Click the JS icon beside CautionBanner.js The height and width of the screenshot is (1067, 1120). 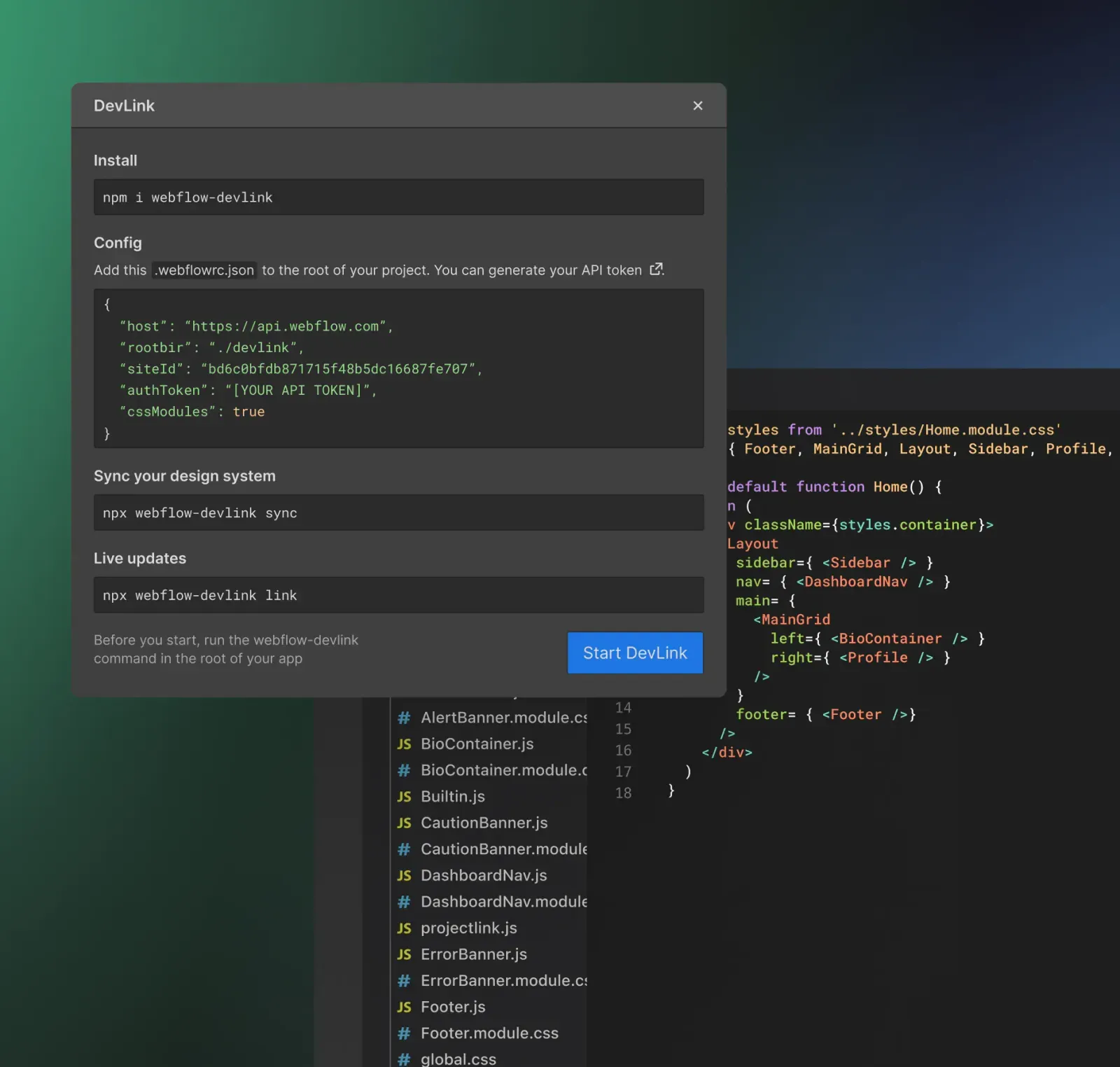tap(404, 823)
